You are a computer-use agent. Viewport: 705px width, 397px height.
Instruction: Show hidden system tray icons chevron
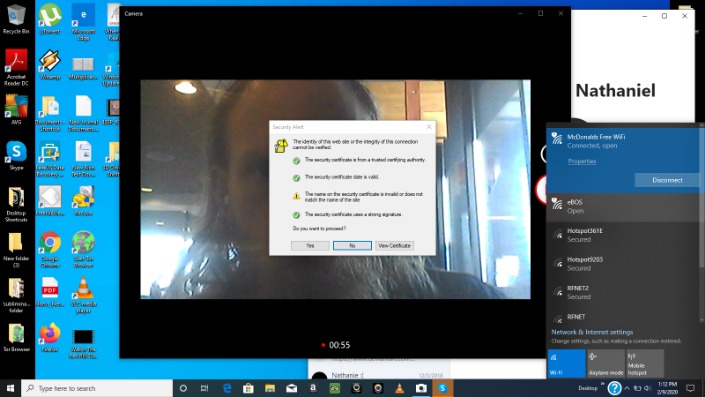[x=627, y=388]
